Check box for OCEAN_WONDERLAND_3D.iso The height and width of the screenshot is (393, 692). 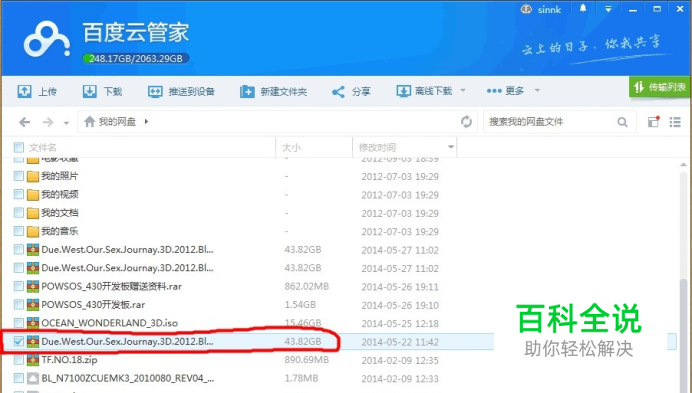[x=19, y=323]
